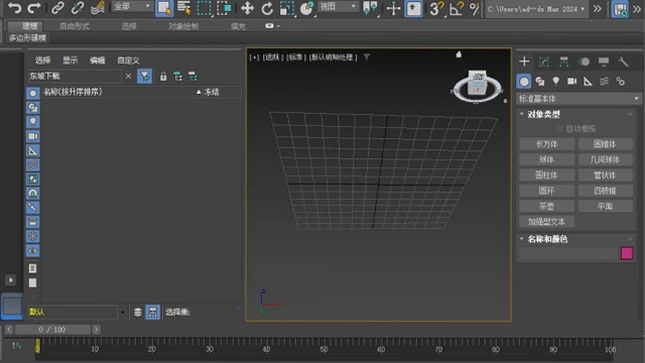Toggle the scene explorer lock icon

tap(163, 77)
